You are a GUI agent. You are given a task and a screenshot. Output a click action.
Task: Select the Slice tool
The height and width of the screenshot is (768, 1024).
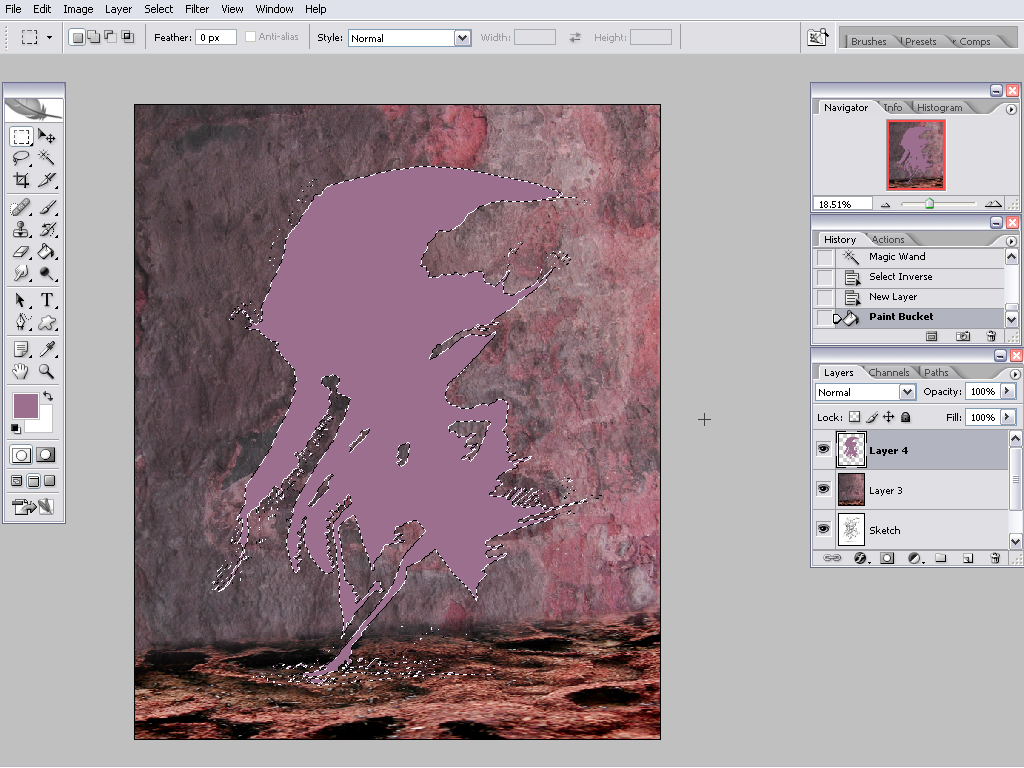click(x=46, y=180)
